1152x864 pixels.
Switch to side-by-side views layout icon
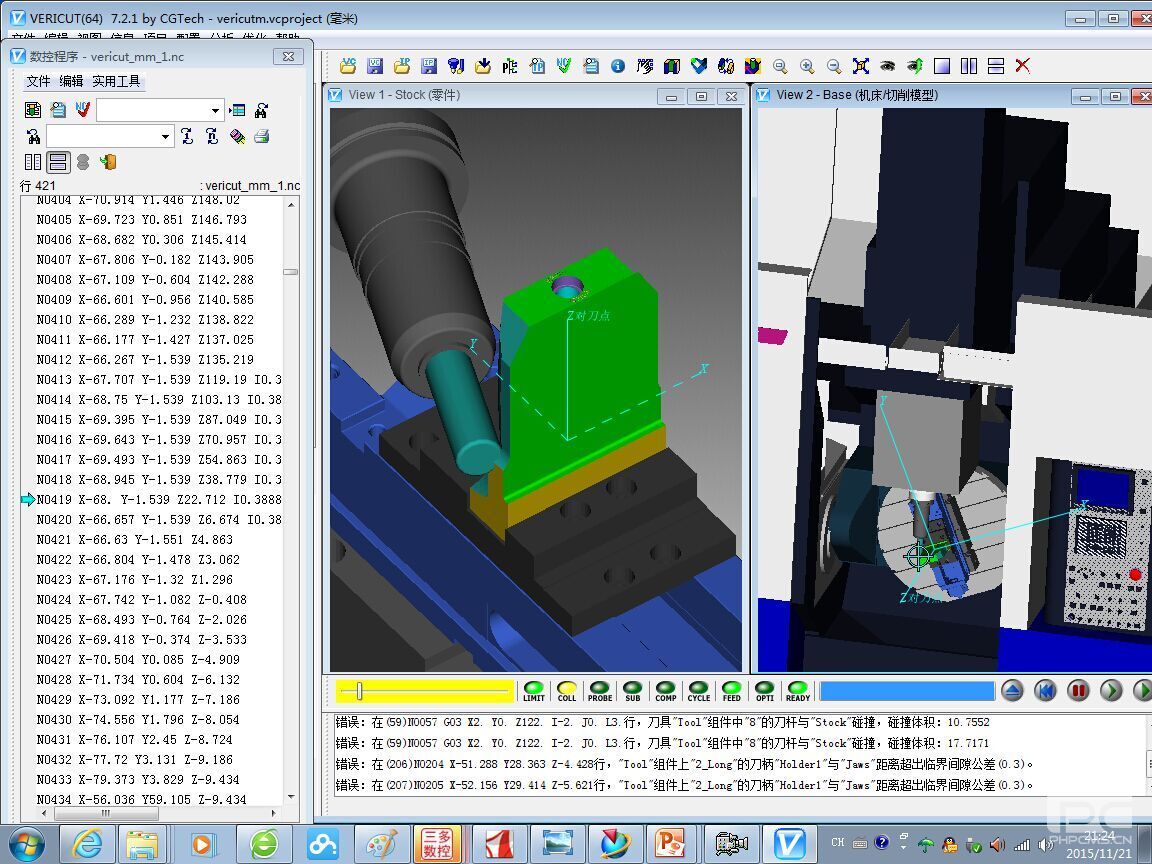(x=969, y=66)
